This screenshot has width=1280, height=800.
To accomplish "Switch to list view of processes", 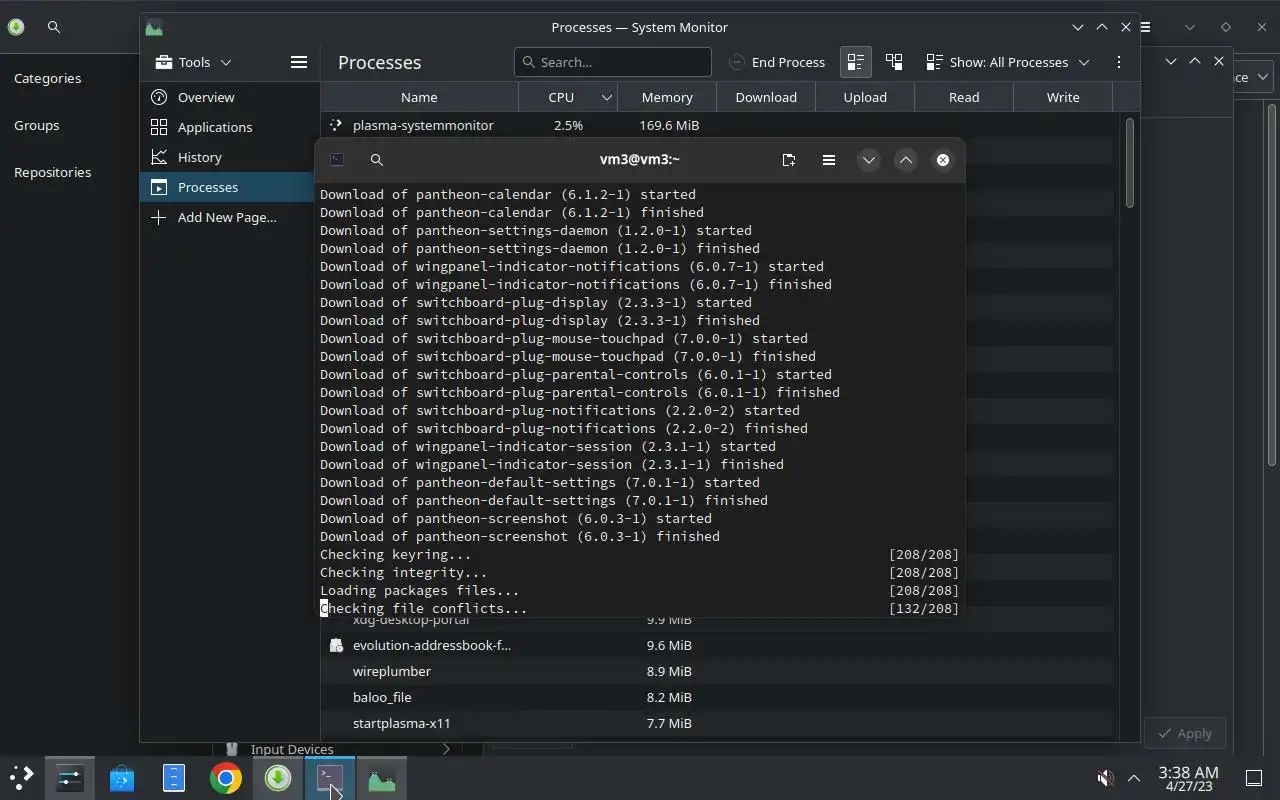I will click(x=855, y=62).
